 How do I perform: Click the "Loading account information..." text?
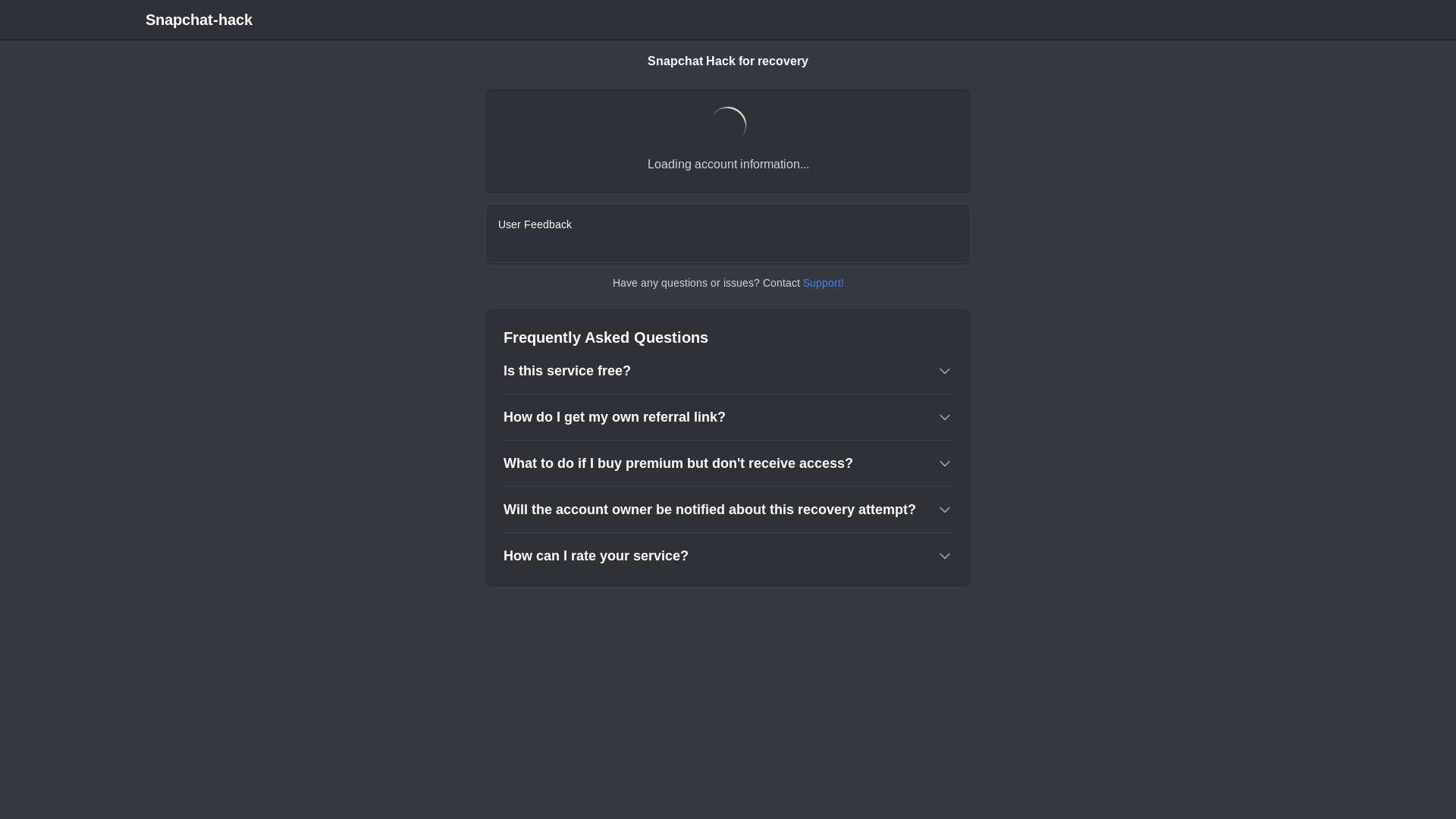[728, 165]
